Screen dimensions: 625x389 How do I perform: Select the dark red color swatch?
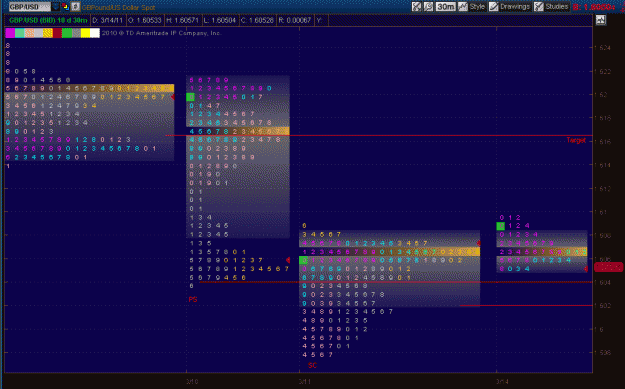57,33
